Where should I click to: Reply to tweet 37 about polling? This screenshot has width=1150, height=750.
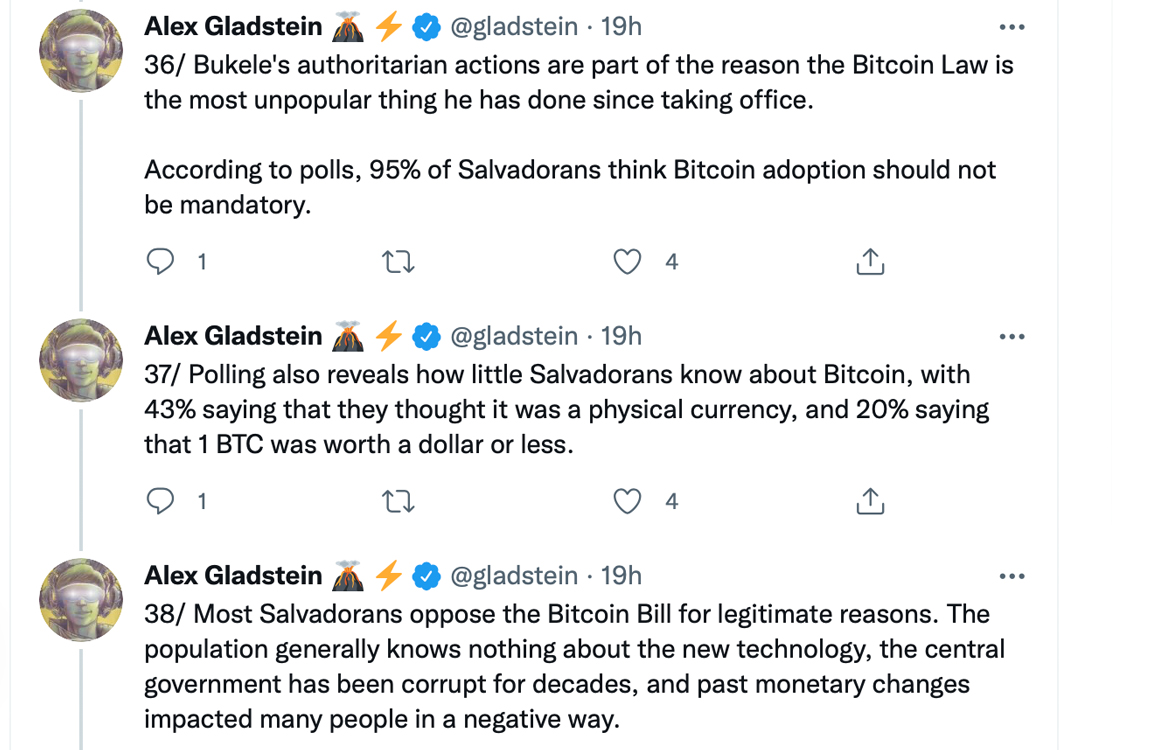161,501
